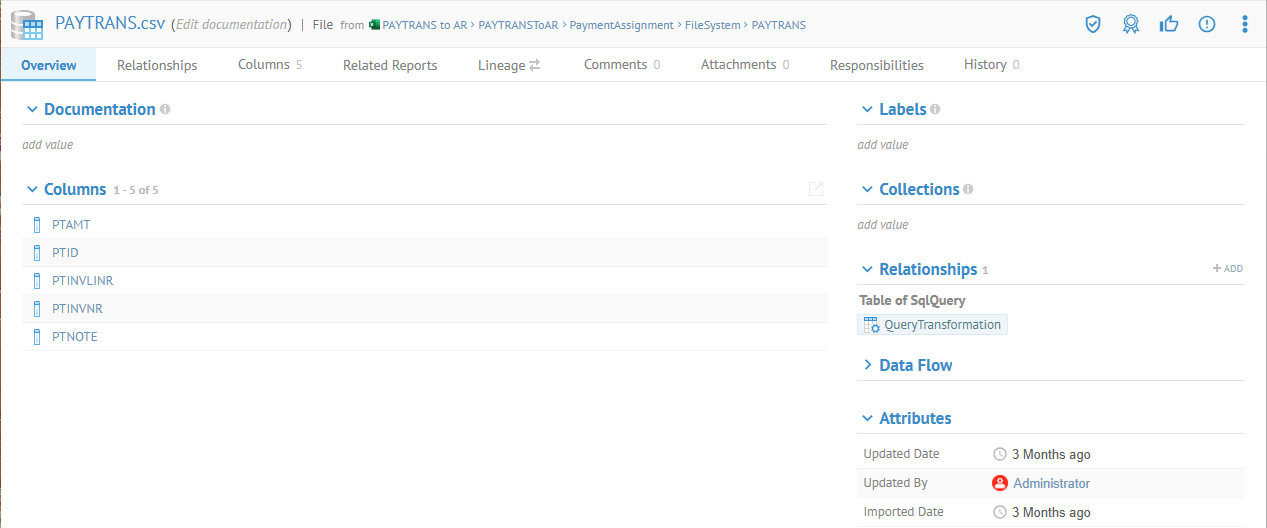Click the certify shield icon
1267x528 pixels.
pos(1093,24)
